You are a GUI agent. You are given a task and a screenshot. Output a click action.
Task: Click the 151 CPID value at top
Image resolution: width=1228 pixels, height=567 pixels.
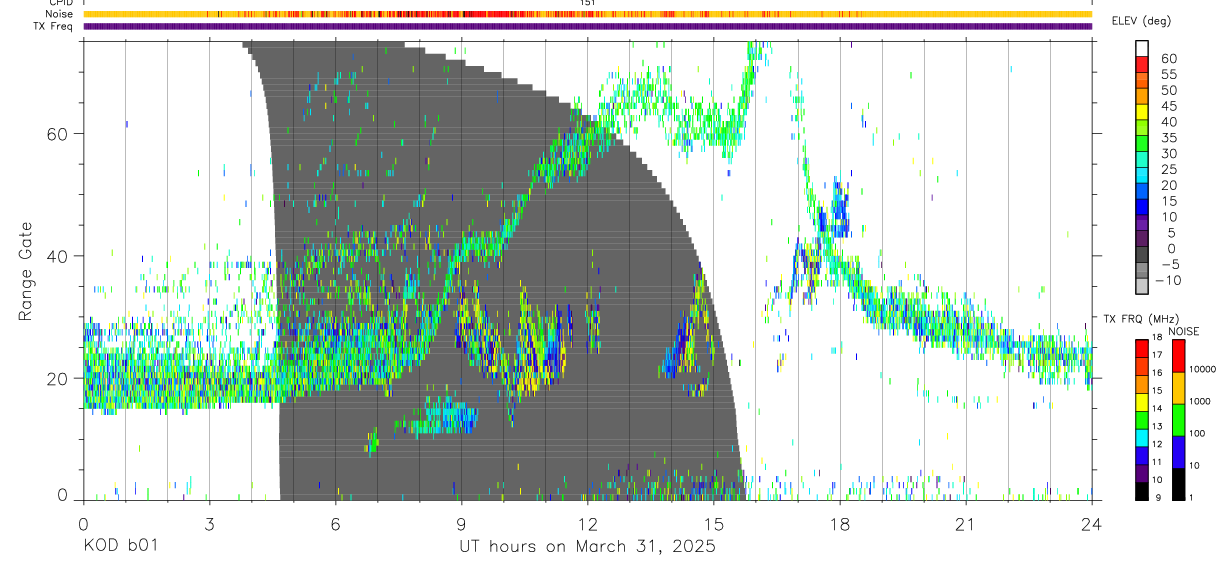coord(588,3)
